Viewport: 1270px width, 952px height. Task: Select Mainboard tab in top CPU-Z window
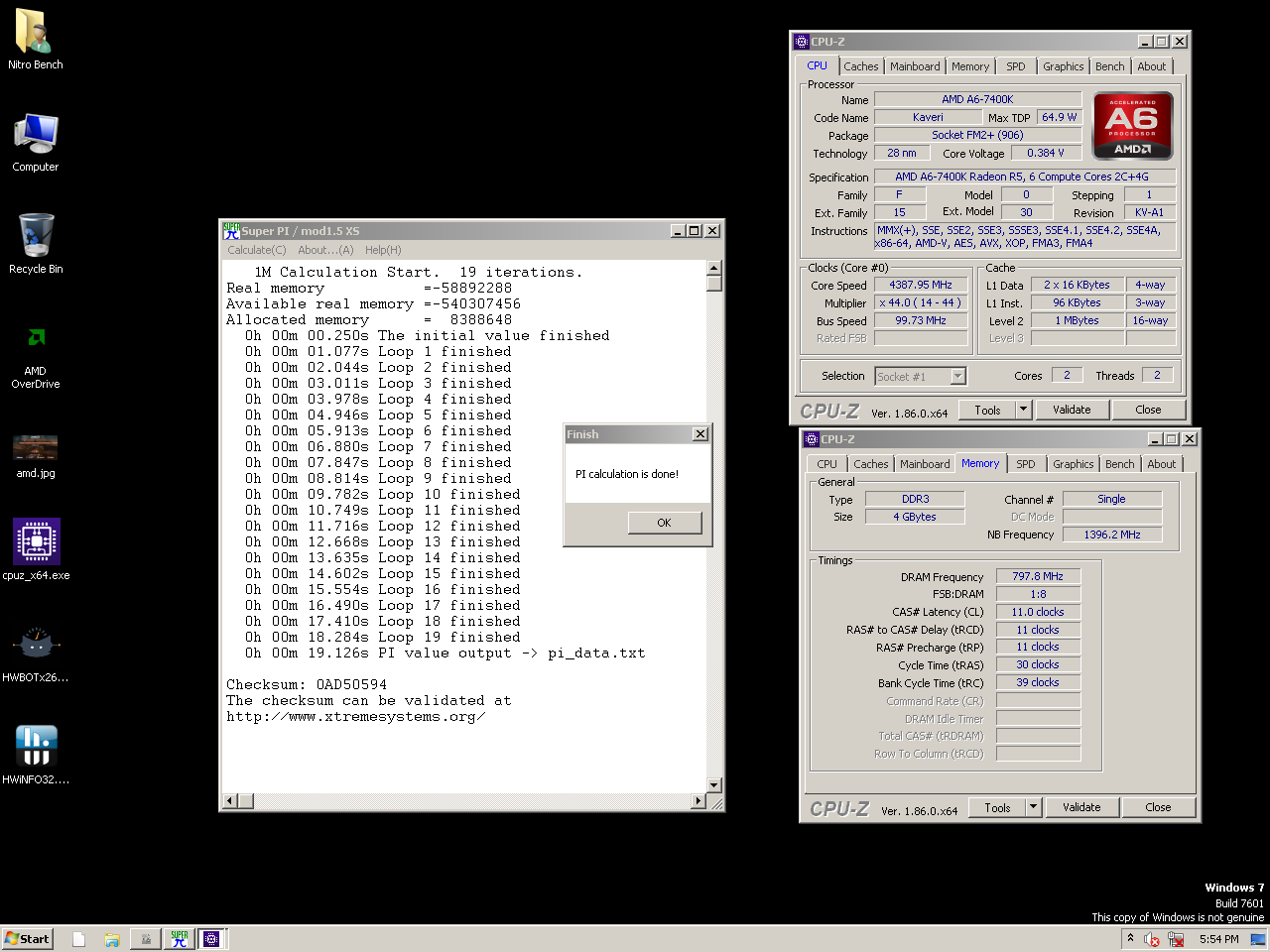pos(915,66)
